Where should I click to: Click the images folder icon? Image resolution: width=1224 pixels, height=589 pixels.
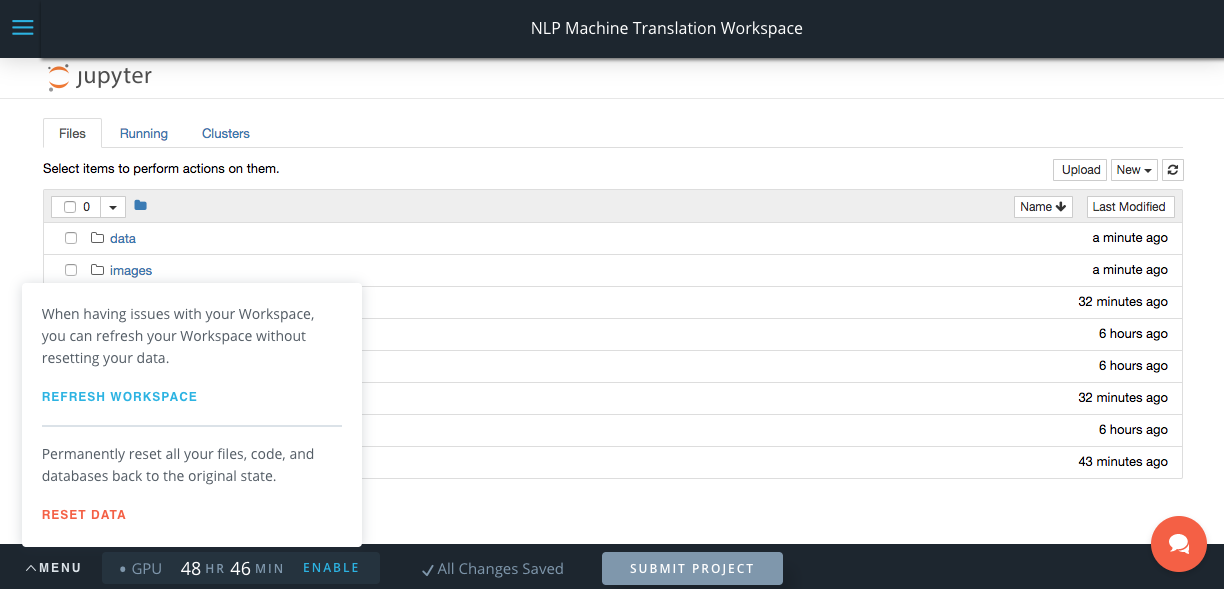tap(97, 270)
